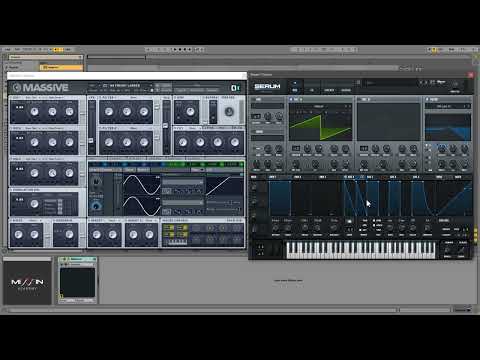Click Serum preset previous arrow
This screenshot has height=360, width=480.
pyautogui.click(x=421, y=82)
